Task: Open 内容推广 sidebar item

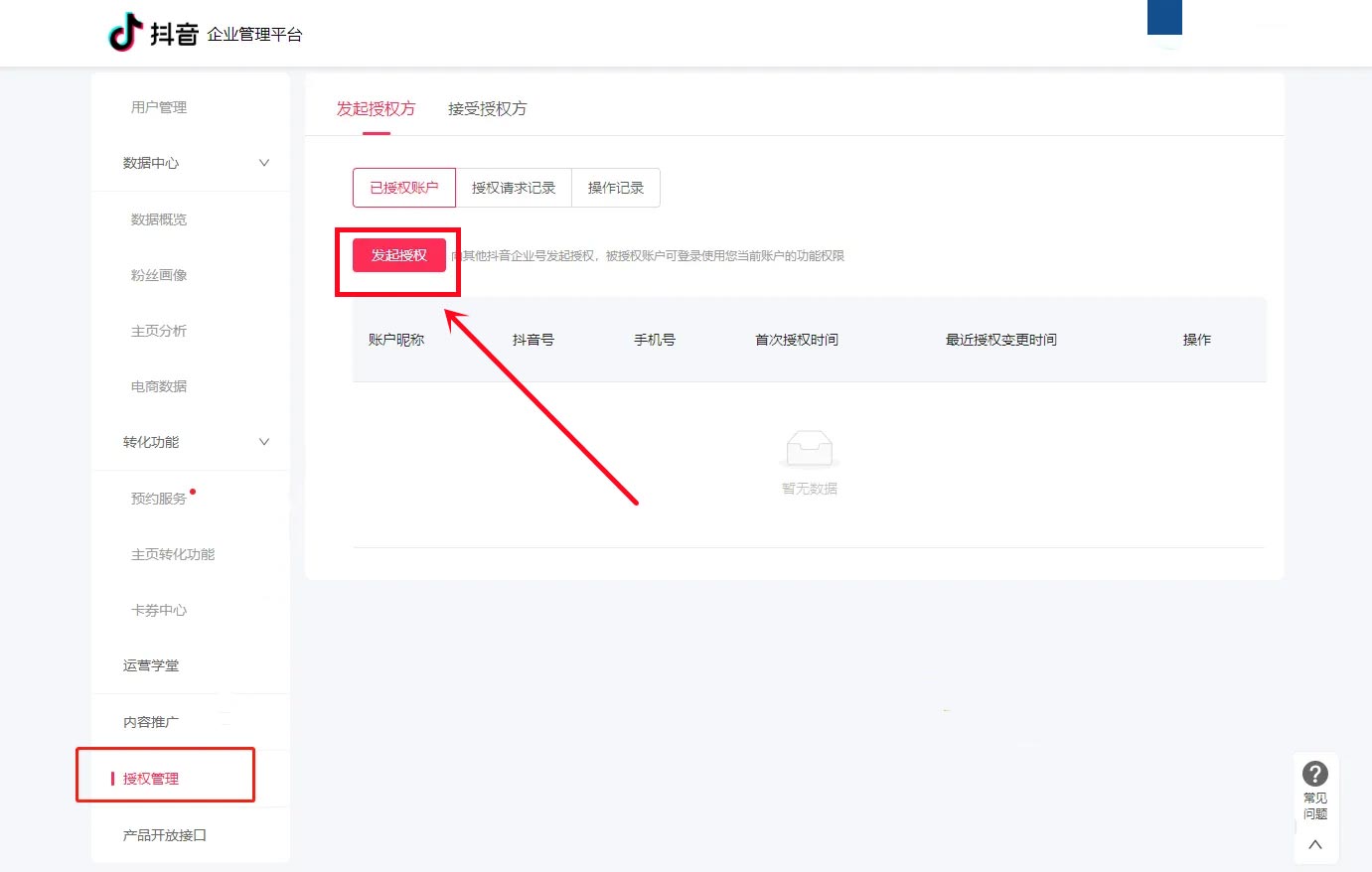Action: [x=151, y=722]
